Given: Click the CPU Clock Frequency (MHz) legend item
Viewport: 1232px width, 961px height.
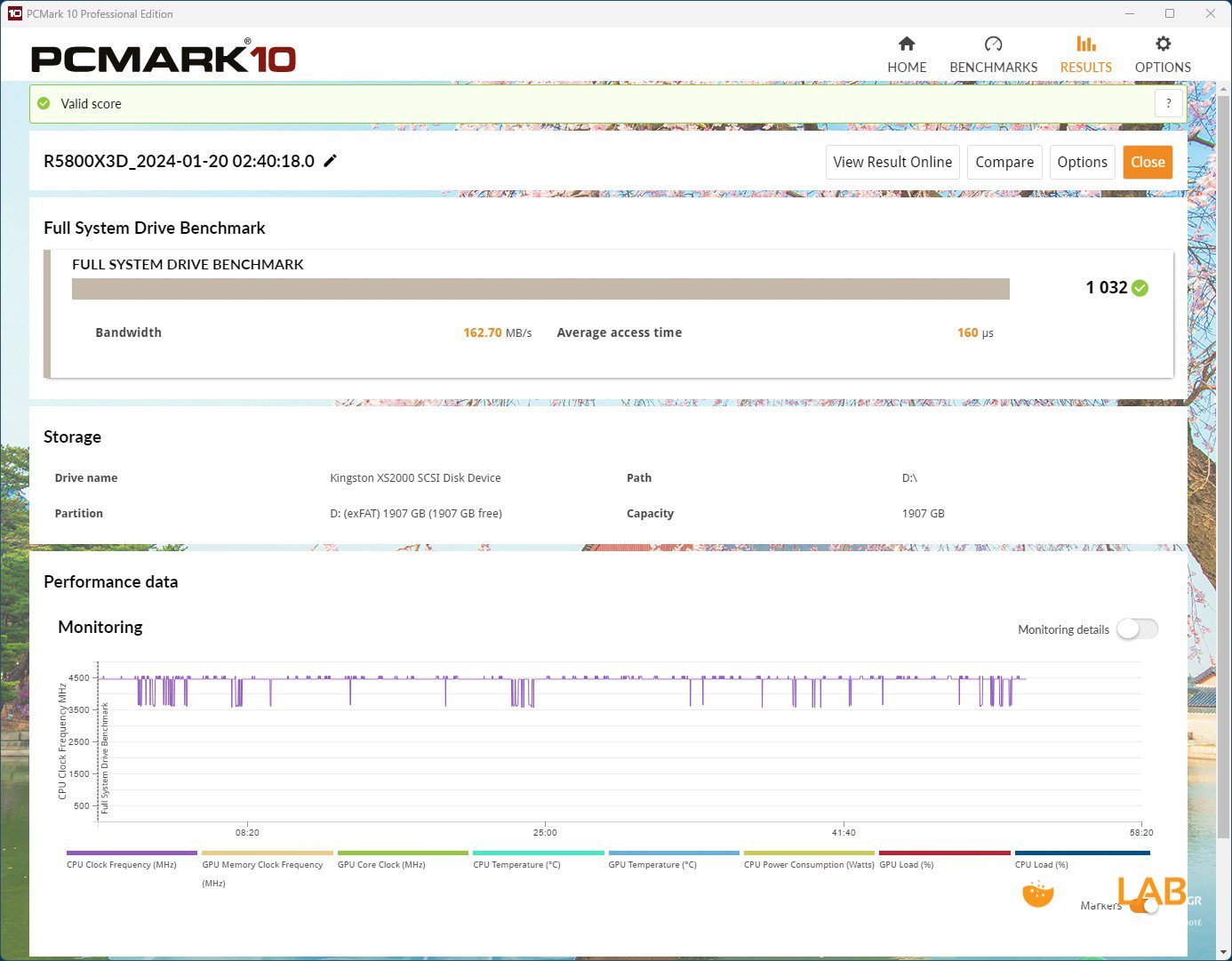Looking at the screenshot, I should [132, 861].
